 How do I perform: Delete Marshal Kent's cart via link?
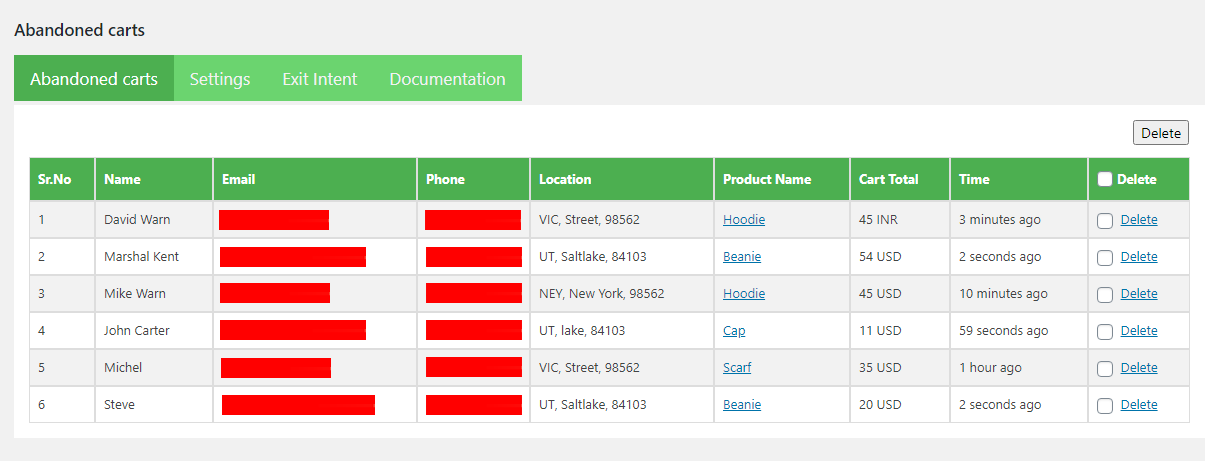(1139, 256)
